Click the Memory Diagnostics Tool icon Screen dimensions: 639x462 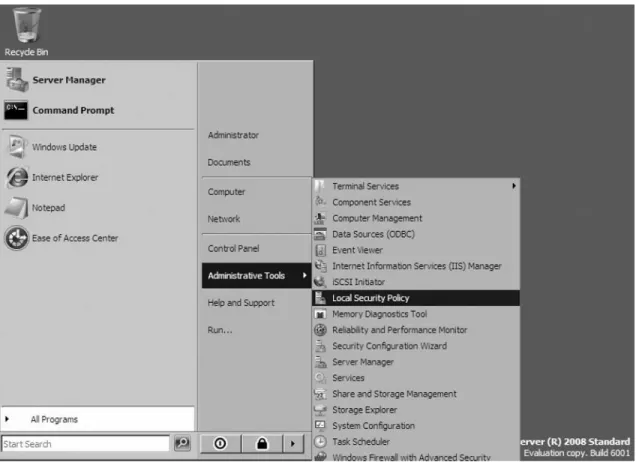(320, 314)
